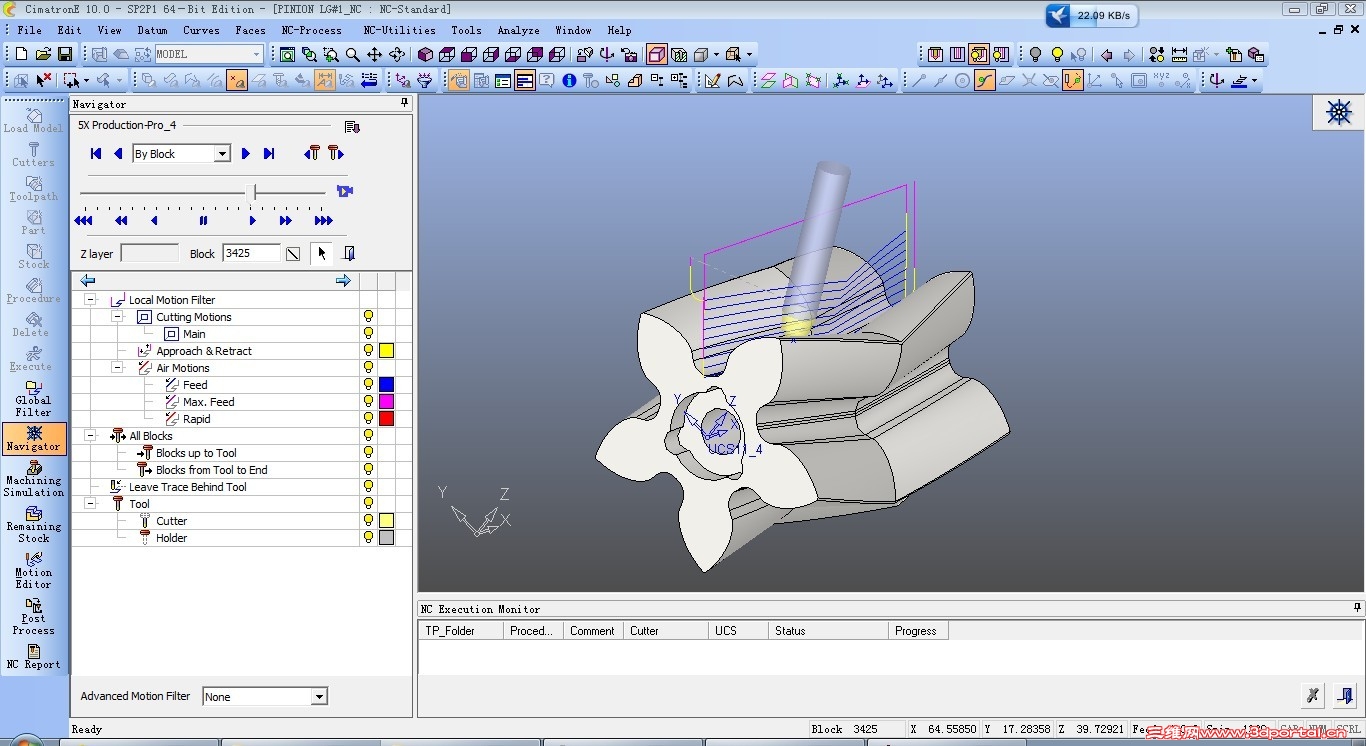Image resolution: width=1366 pixels, height=746 pixels.
Task: Toggle visibility bulb for Cutter
Action: 368,521
